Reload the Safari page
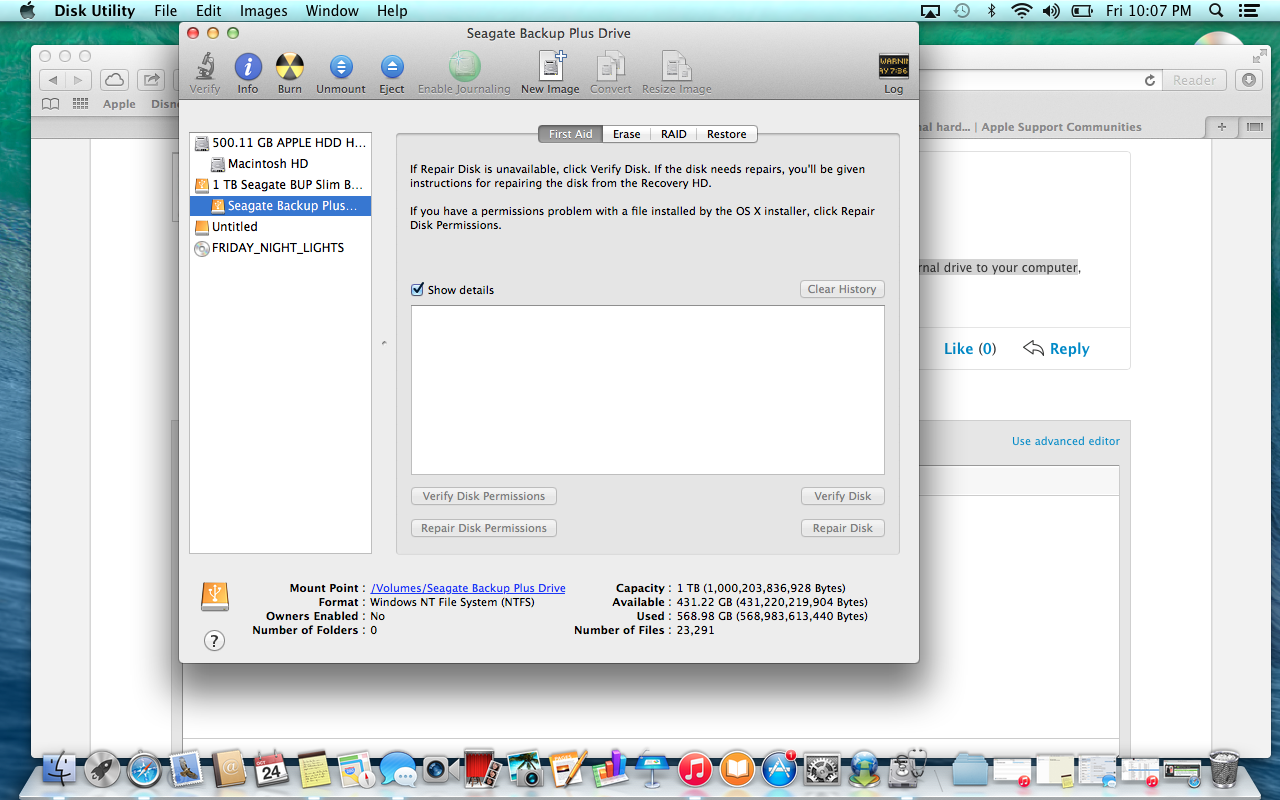This screenshot has height=800, width=1280. point(1150,80)
